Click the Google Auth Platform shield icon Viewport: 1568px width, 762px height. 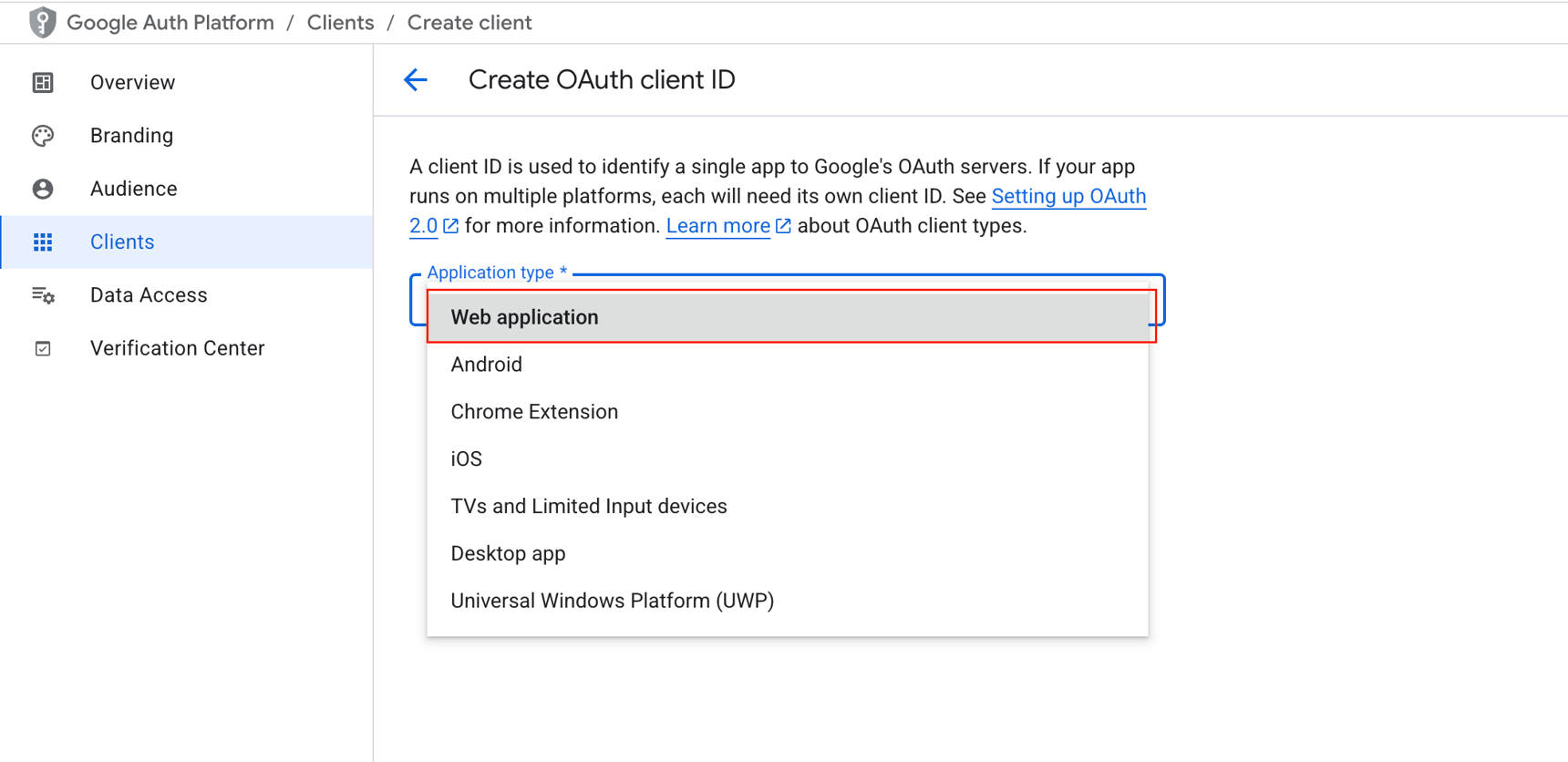(x=42, y=23)
